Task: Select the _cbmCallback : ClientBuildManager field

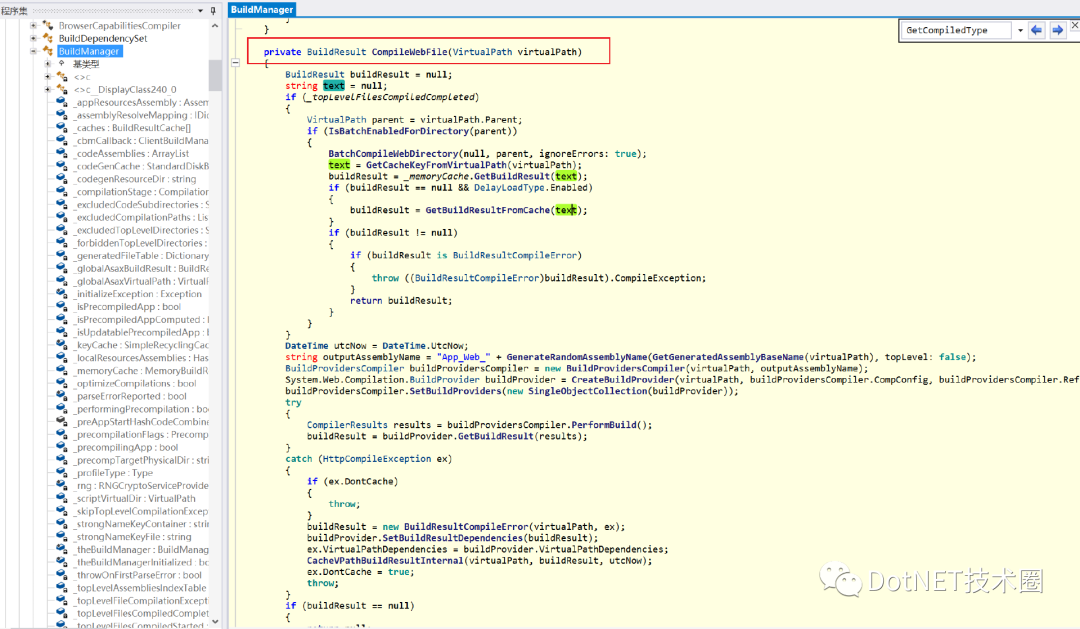Action: pyautogui.click(x=141, y=141)
